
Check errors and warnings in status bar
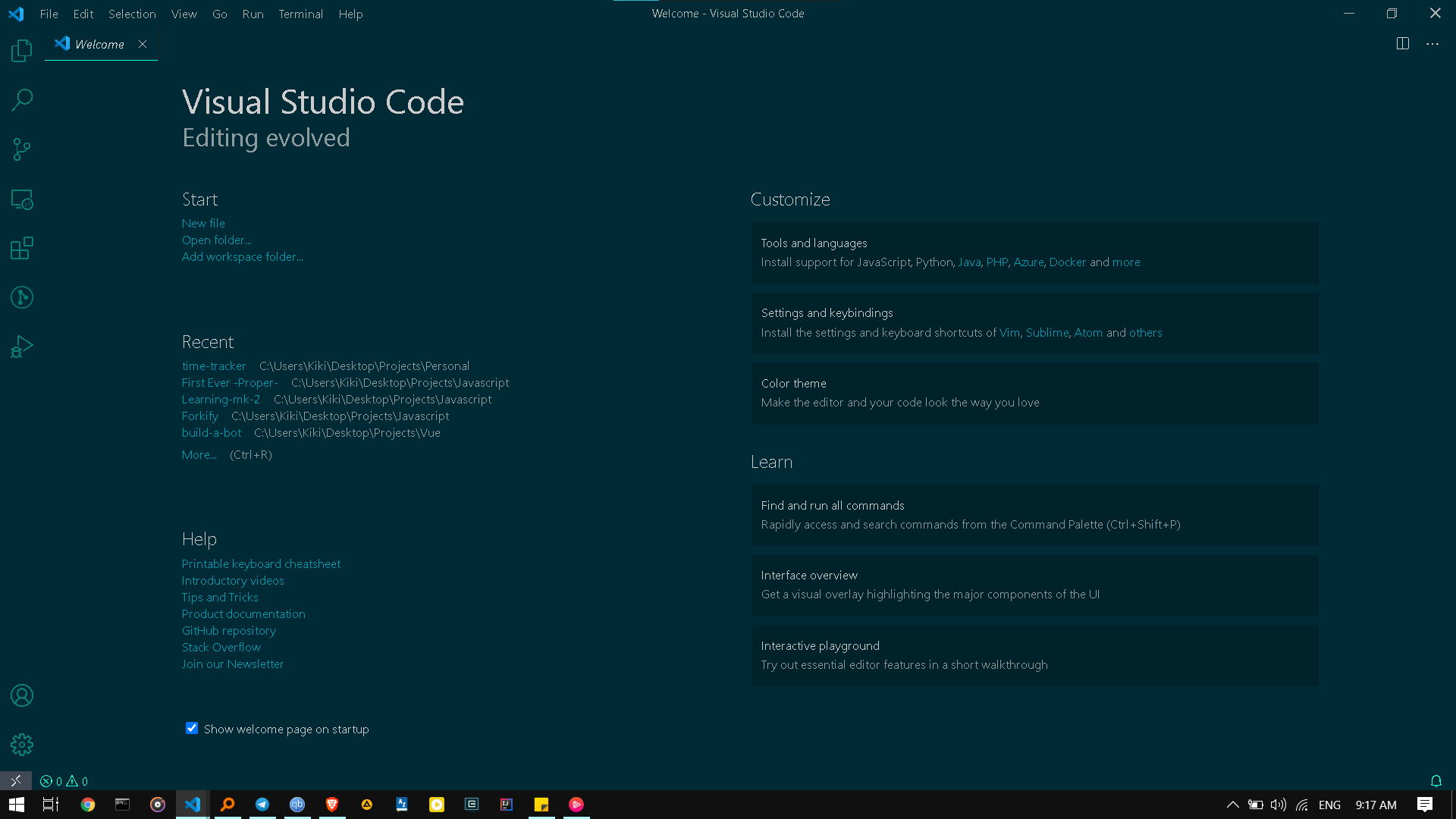[62, 780]
